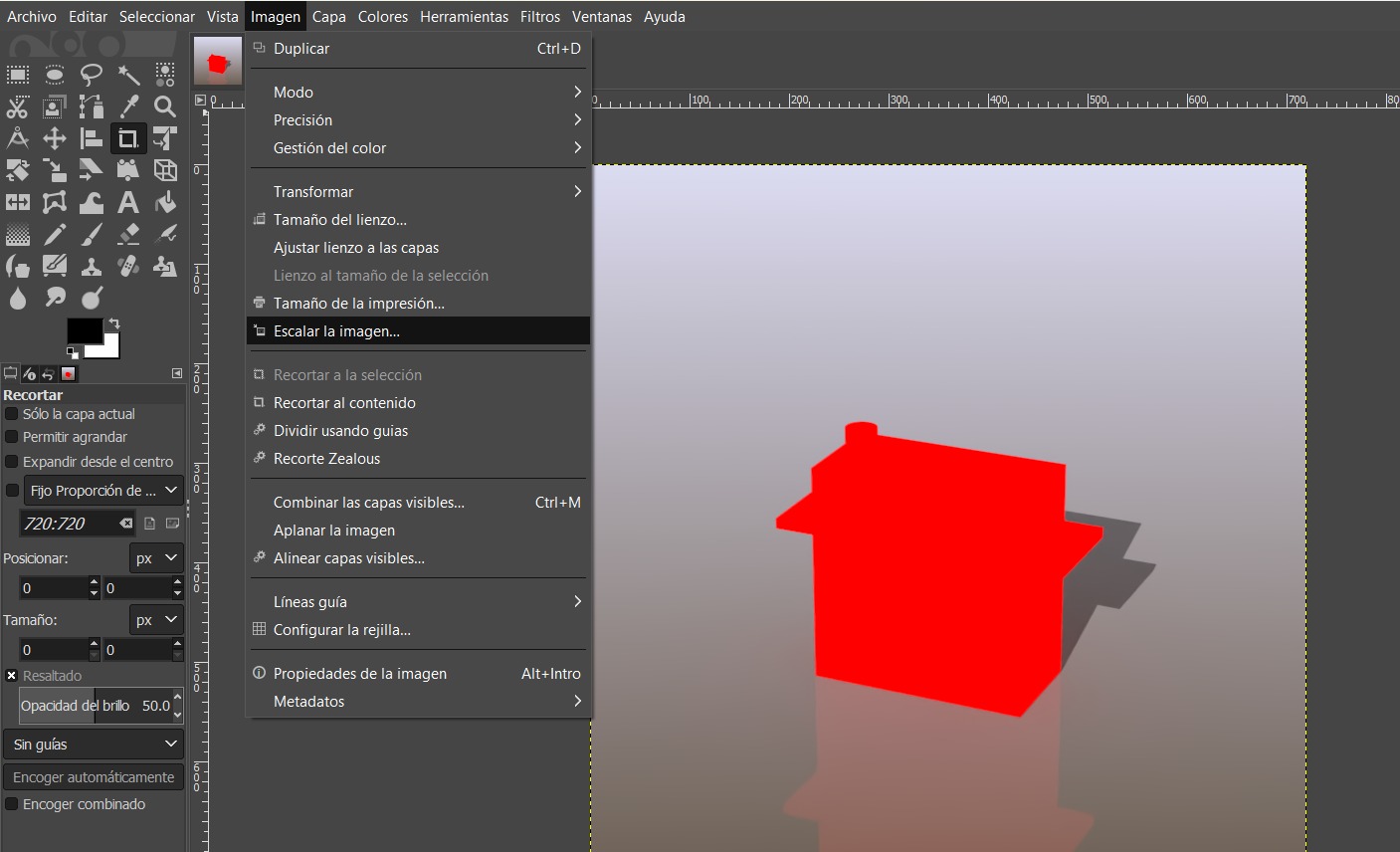This screenshot has width=1400, height=852.
Task: Clear the 720:720 aspect ratio field
Action: click(x=126, y=524)
